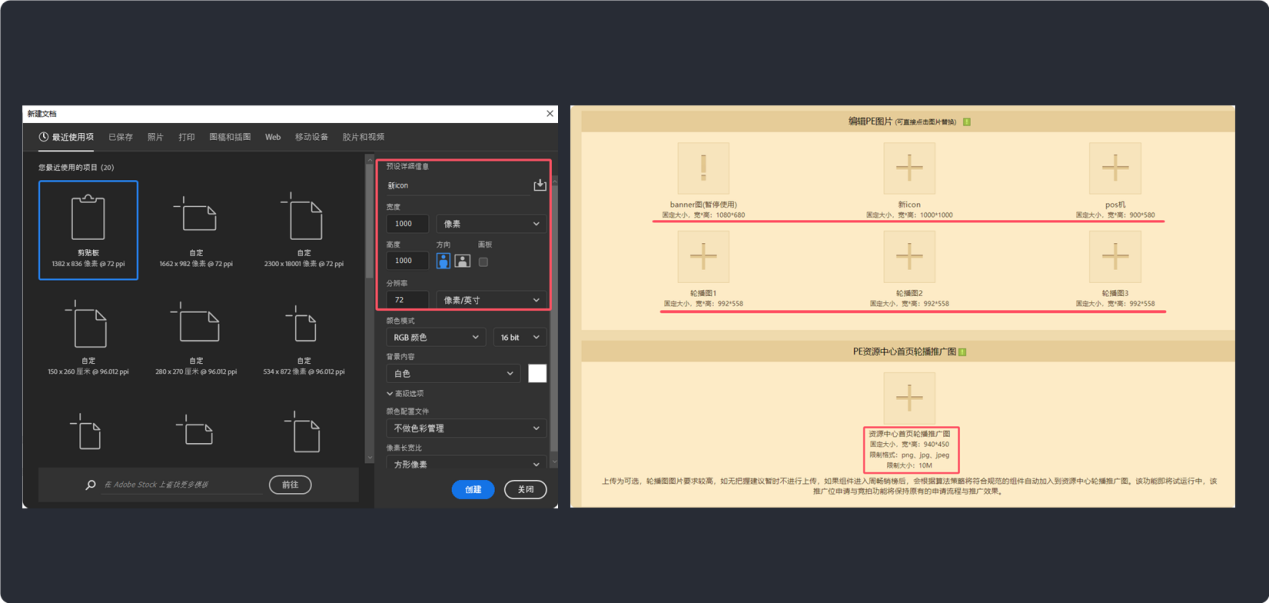1269x603 pixels.
Task: Switch to the 移动设备 tab
Action: (311, 137)
